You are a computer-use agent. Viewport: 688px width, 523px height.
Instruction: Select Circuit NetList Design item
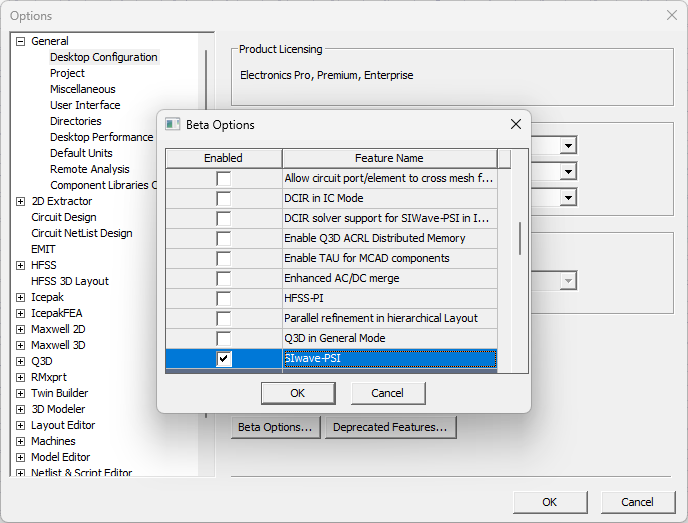pyautogui.click(x=82, y=233)
